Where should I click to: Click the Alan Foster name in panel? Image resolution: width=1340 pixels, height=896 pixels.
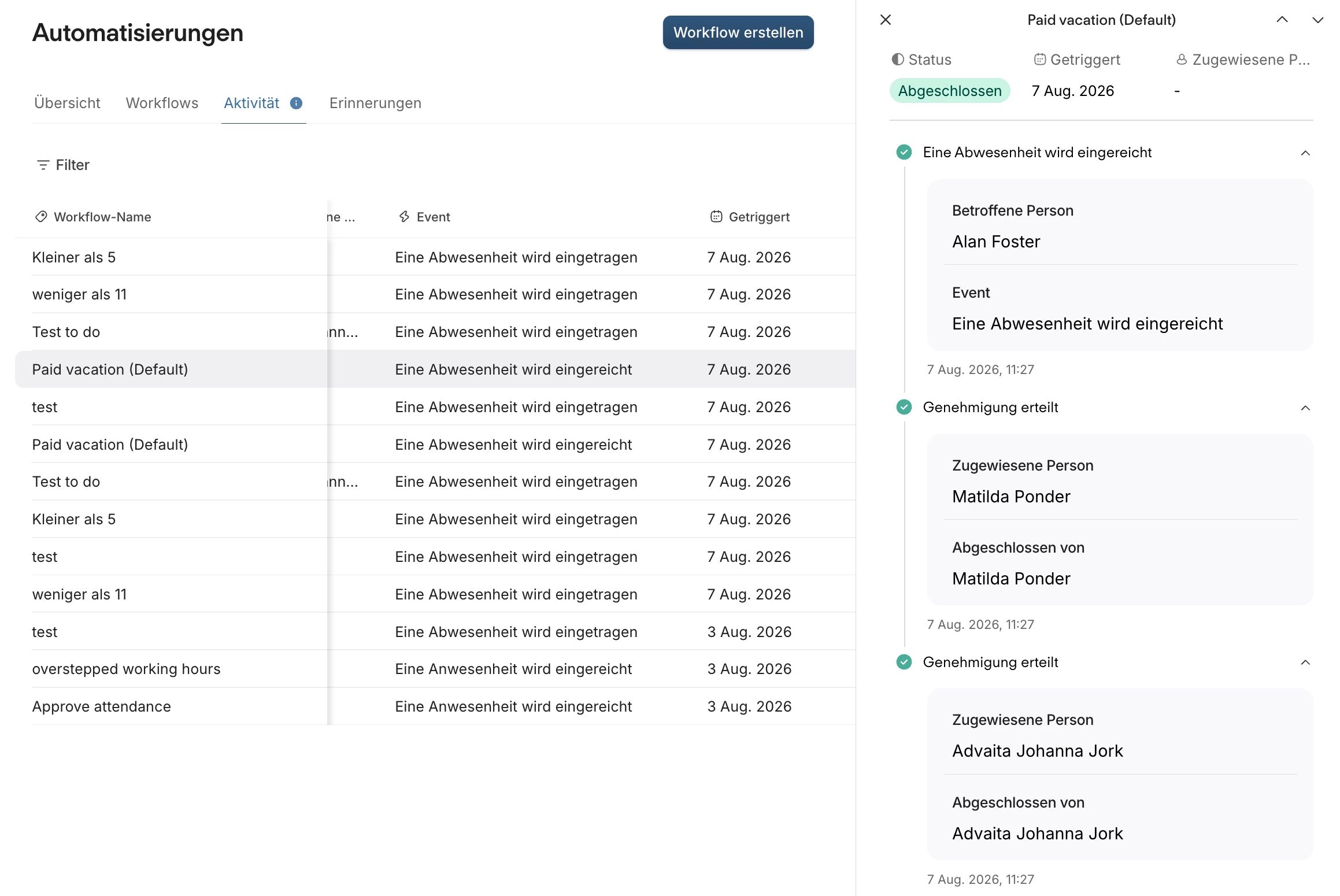click(x=996, y=242)
